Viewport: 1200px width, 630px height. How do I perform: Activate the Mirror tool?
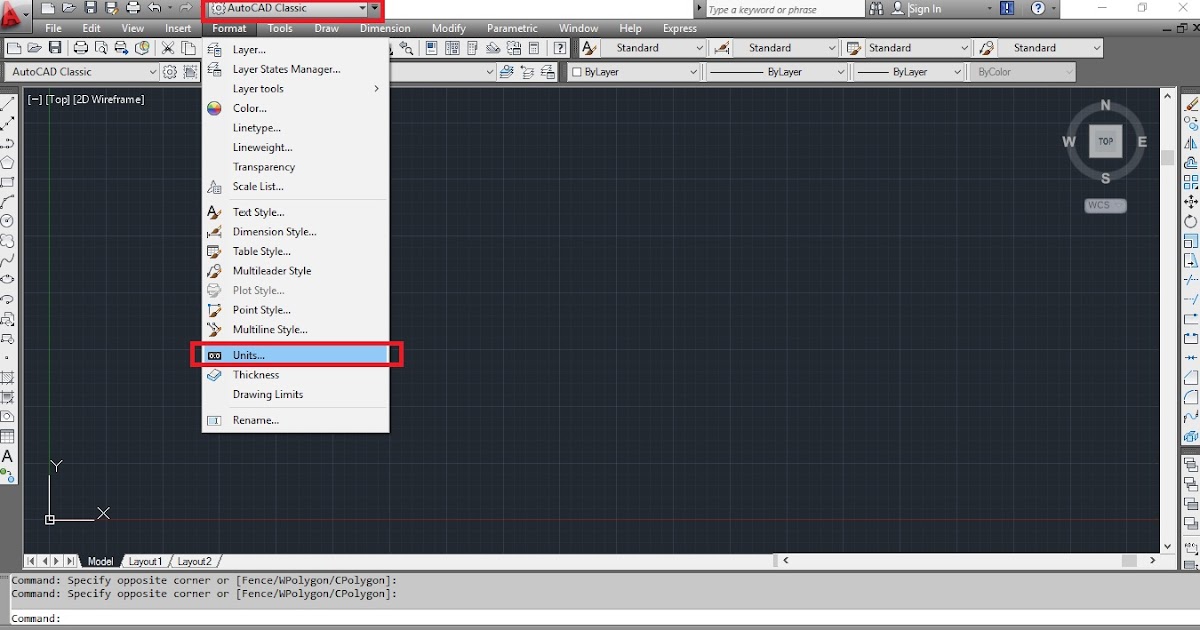coord(1191,143)
